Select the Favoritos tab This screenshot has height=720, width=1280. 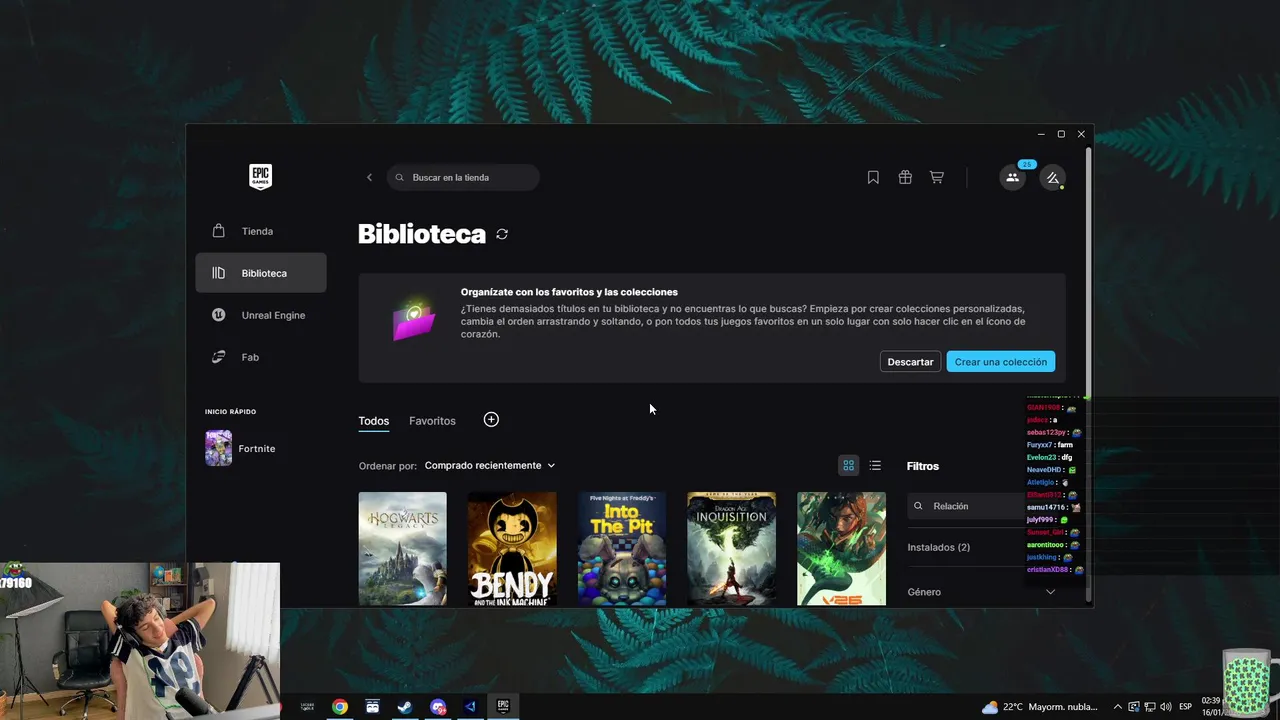pyautogui.click(x=432, y=421)
